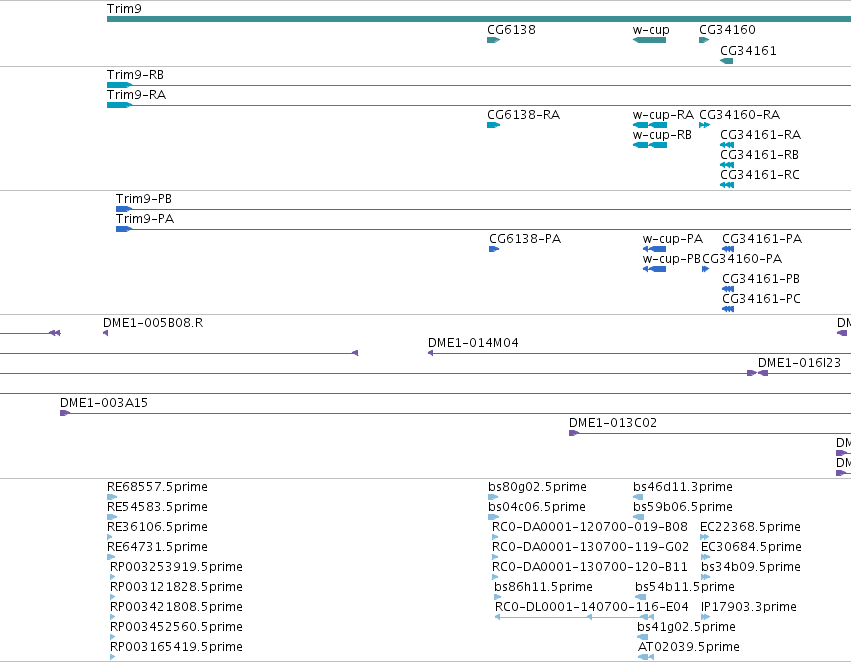Select the w-cup-PA protein label
The height and width of the screenshot is (662, 851).
point(672,239)
